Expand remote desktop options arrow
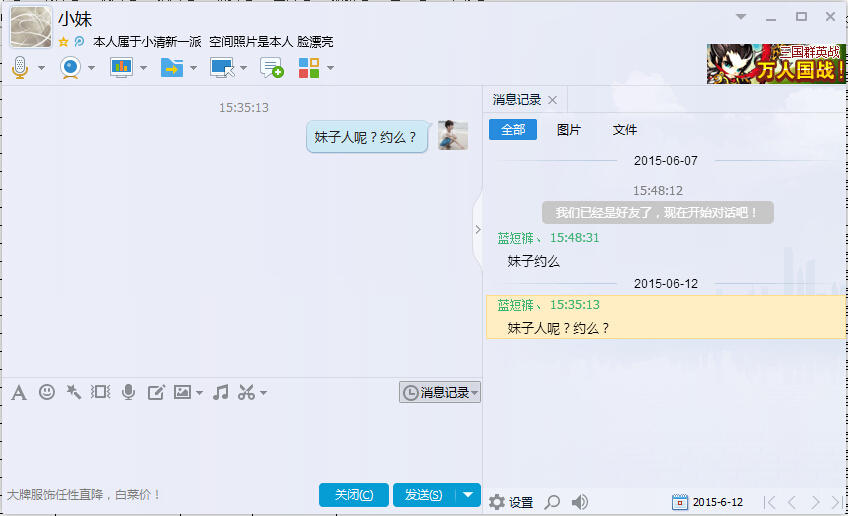848x516 pixels. tap(243, 68)
